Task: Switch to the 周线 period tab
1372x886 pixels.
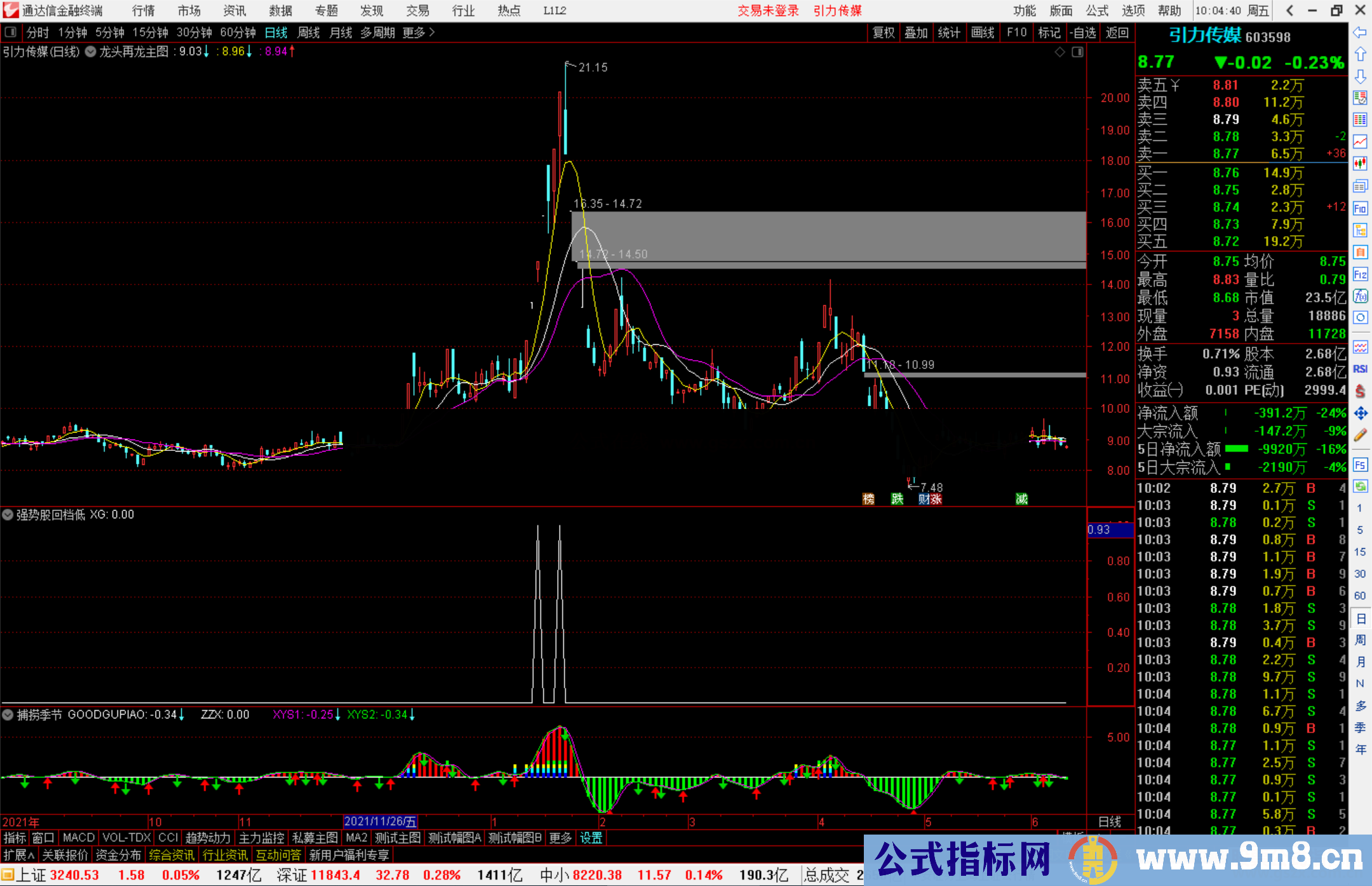Action: [x=309, y=32]
